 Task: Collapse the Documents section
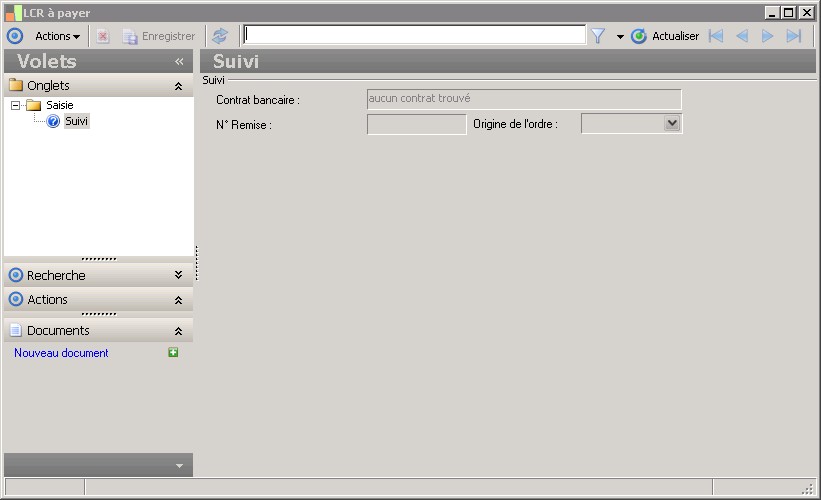(x=179, y=331)
